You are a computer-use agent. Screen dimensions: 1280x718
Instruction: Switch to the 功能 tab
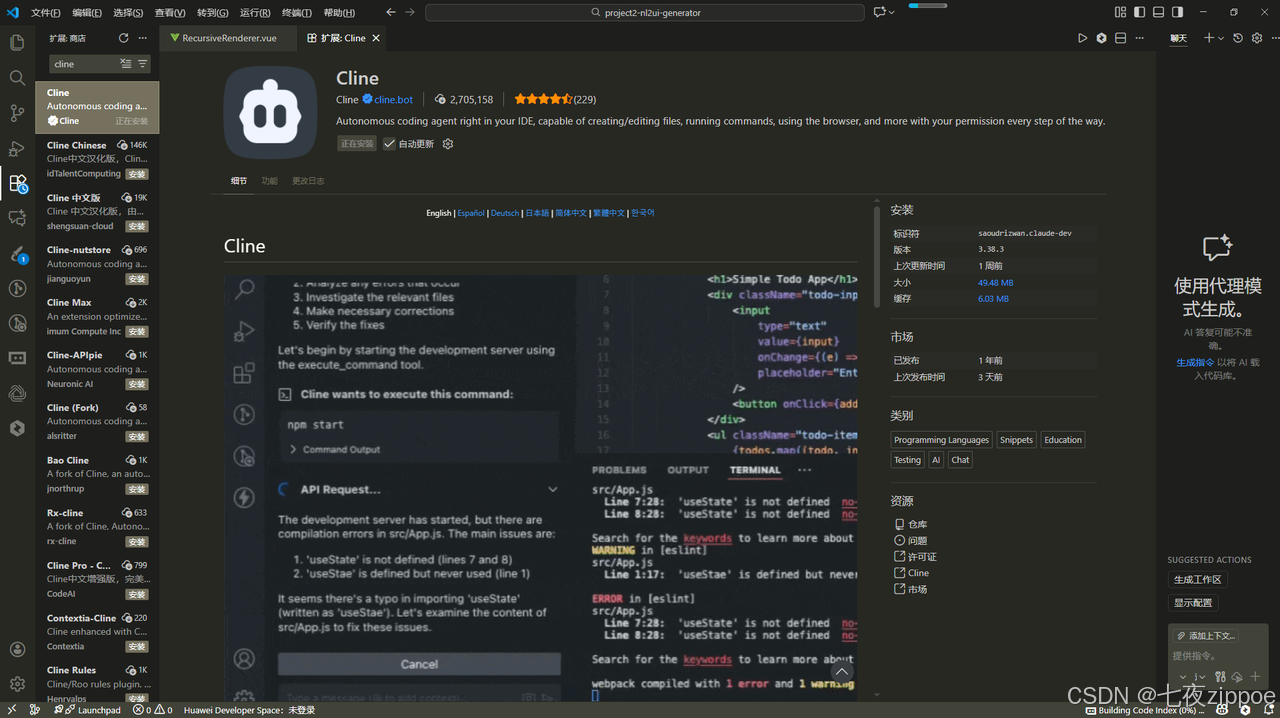coord(269,181)
